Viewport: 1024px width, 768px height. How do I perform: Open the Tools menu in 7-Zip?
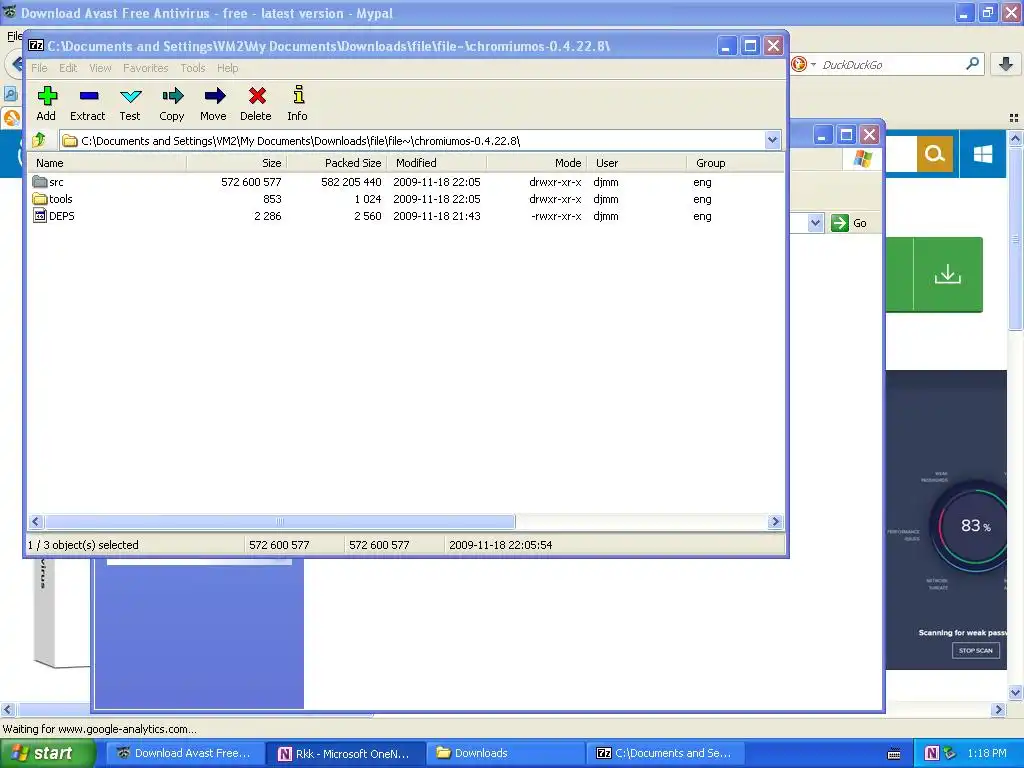pos(193,68)
